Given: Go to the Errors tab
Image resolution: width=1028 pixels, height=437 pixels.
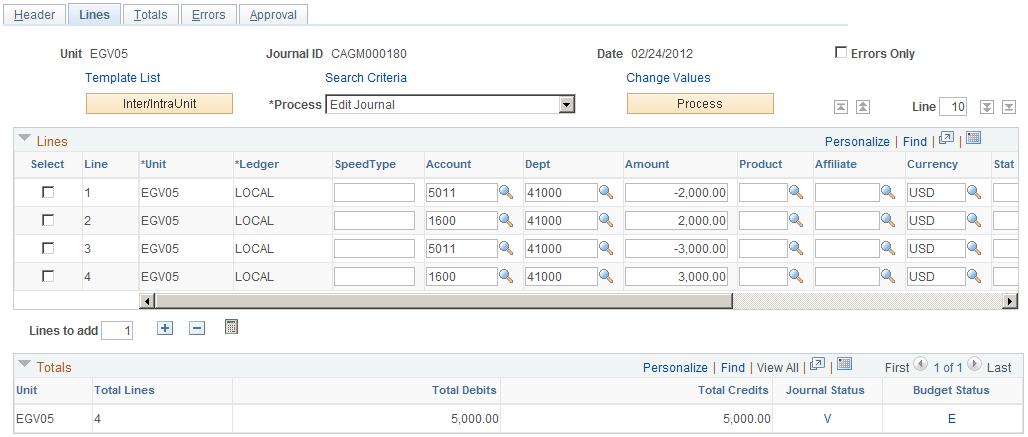Looking at the screenshot, I should coord(209,14).
